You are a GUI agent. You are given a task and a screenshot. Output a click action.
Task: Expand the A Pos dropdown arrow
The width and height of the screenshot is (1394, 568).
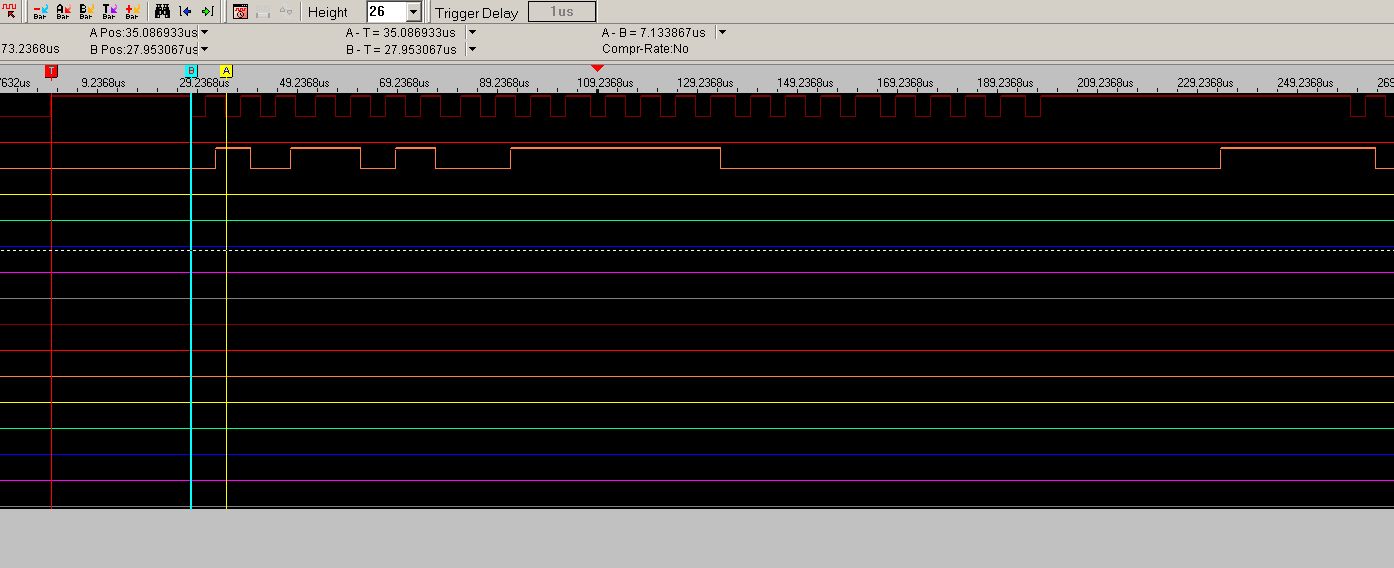[x=204, y=32]
